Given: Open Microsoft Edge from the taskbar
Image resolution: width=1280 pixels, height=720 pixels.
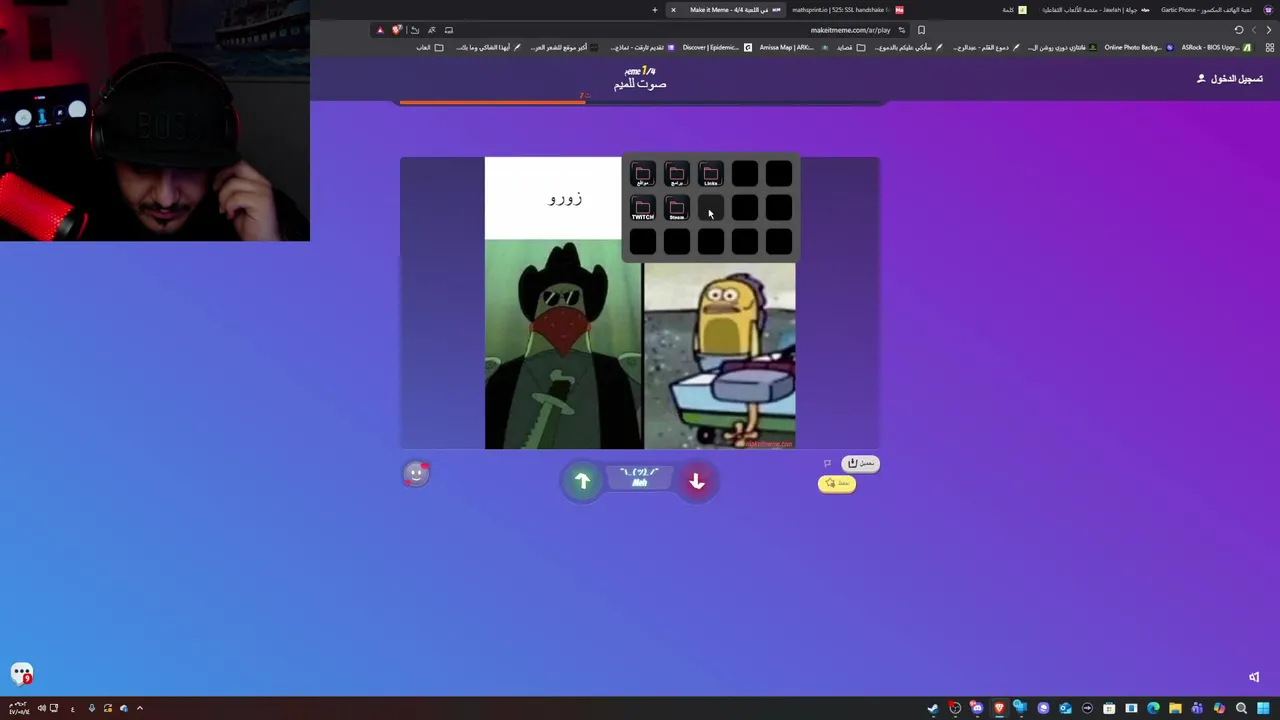Looking at the screenshot, I should point(1153,708).
